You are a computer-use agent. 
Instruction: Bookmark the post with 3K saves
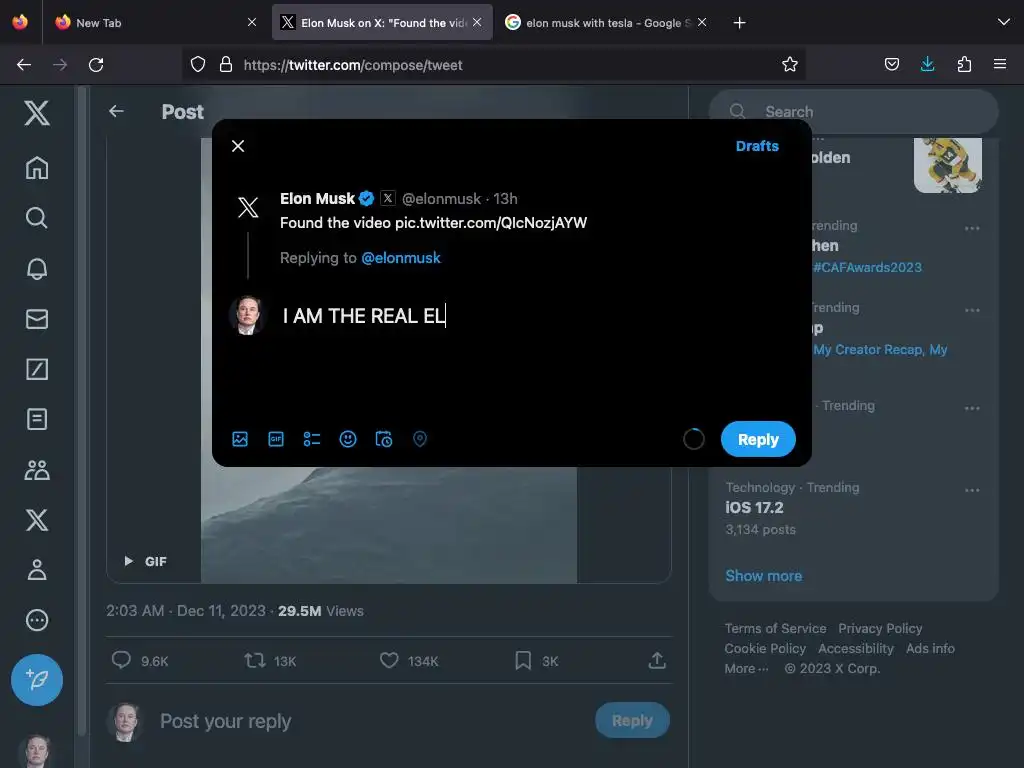[522, 660]
